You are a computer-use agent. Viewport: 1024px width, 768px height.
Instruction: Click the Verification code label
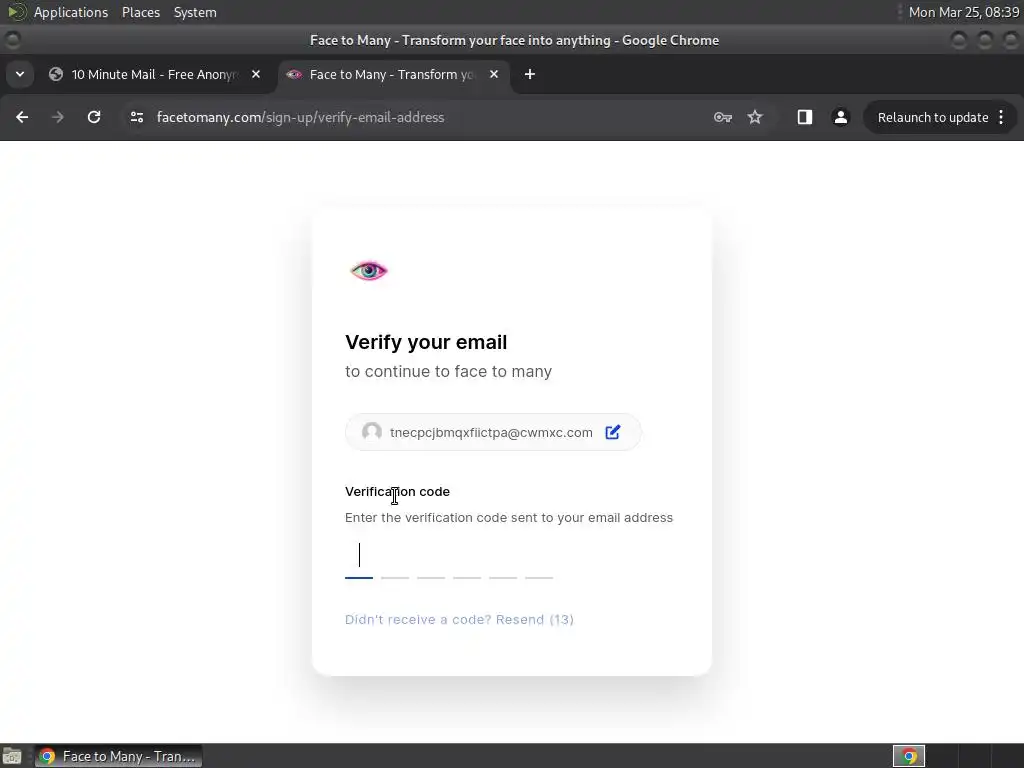(397, 491)
